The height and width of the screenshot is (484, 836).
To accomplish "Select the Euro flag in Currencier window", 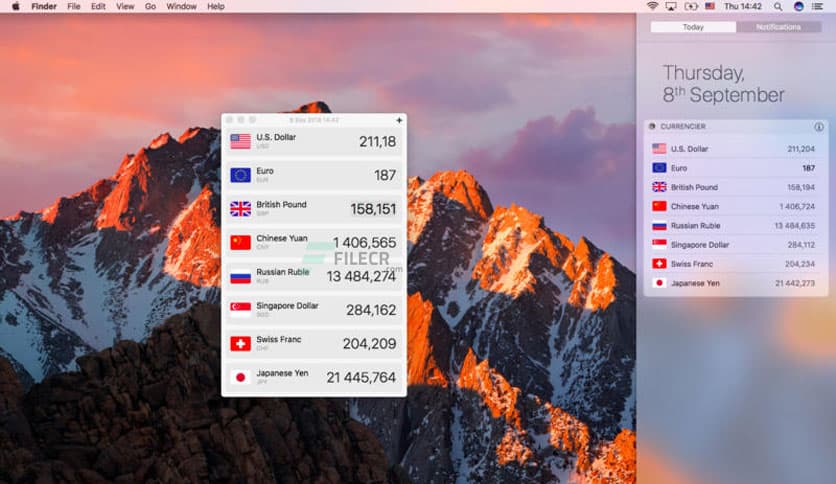I will 240,175.
